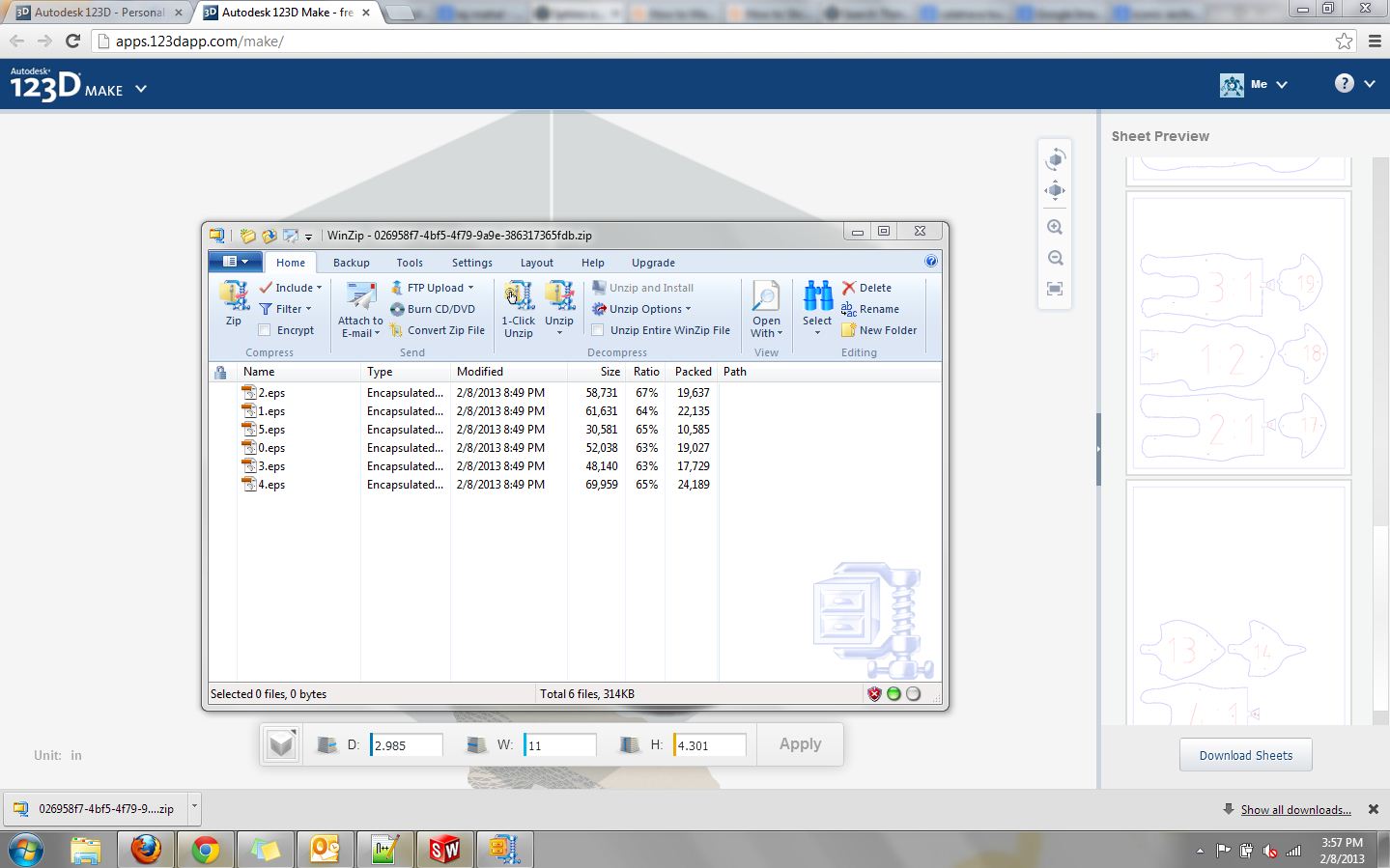Click the orbit view icon
The height and width of the screenshot is (868, 1390).
coord(1055,158)
